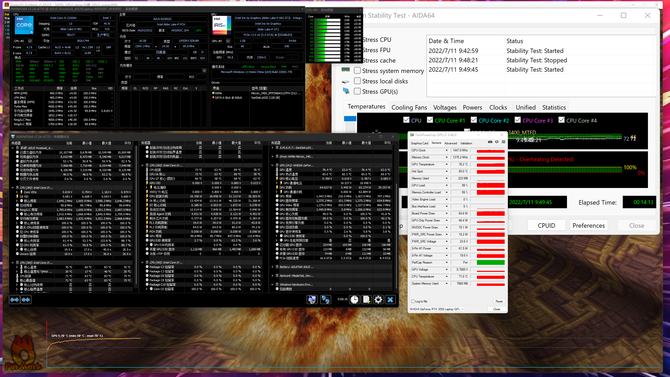Click GPU-Z camera screenshot icon

(x=490, y=142)
